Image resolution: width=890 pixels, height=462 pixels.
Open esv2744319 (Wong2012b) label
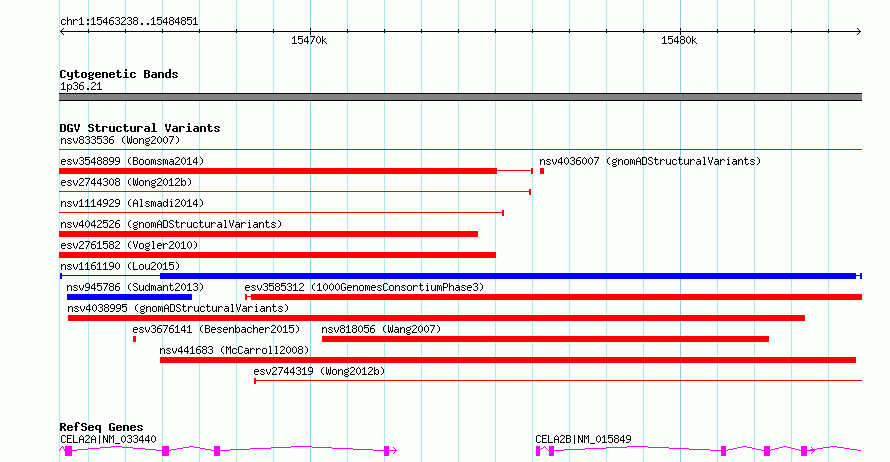(319, 371)
